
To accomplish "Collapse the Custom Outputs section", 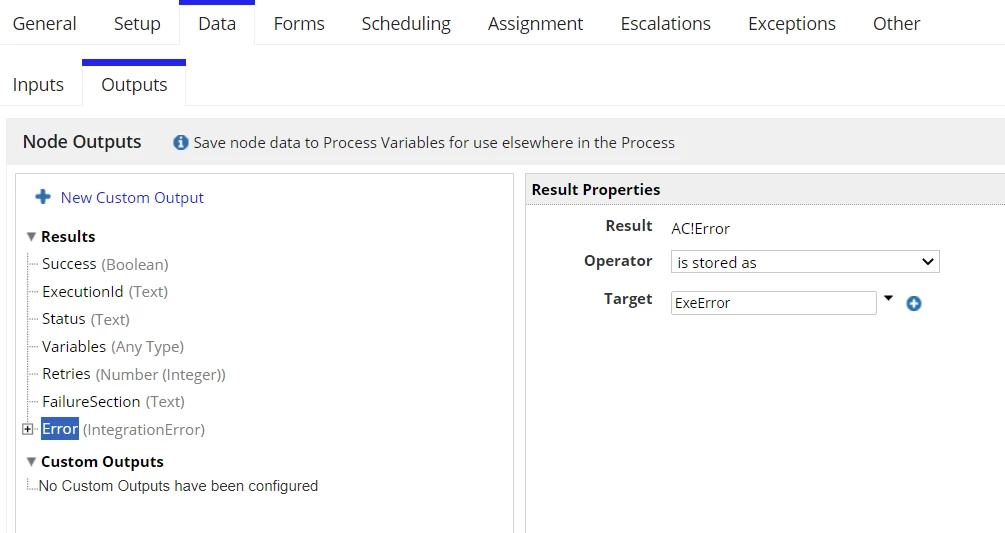I will [31, 461].
